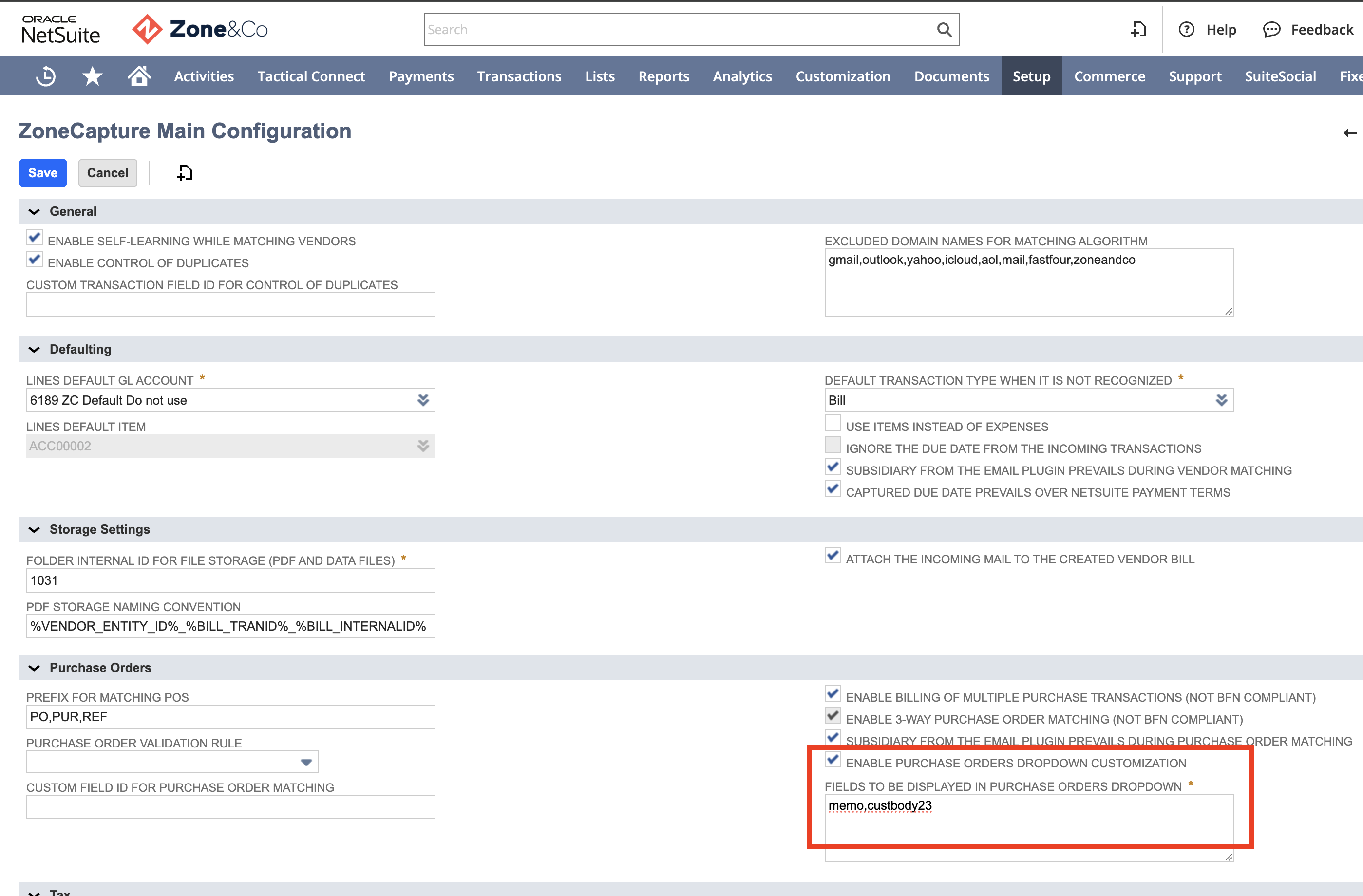
Task: Open Purchase Order Validation Rule dropdown
Action: (306, 762)
